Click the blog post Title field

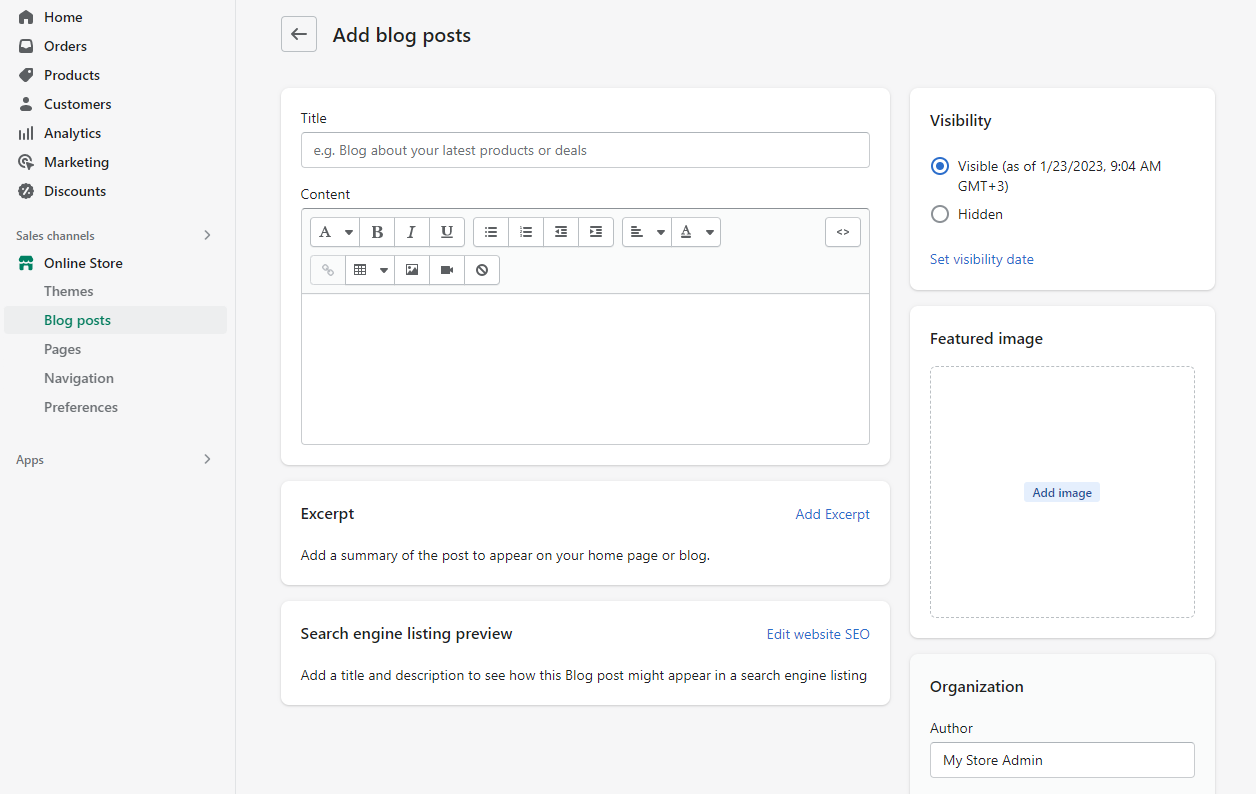tap(585, 150)
